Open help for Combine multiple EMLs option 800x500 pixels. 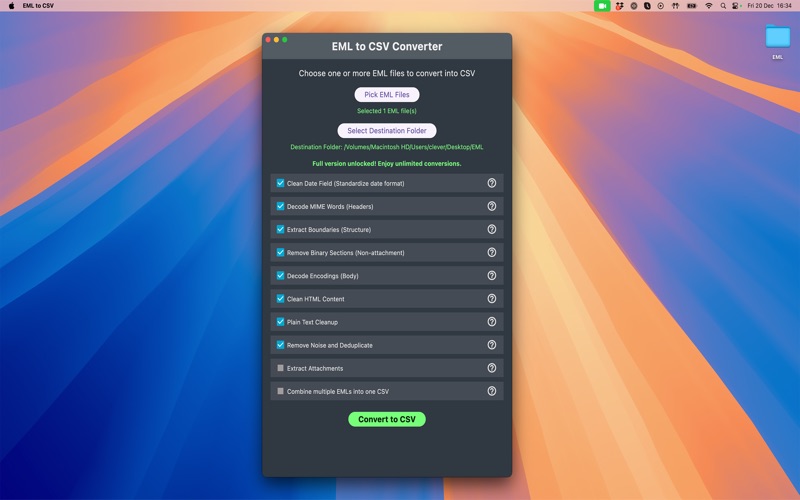click(491, 391)
